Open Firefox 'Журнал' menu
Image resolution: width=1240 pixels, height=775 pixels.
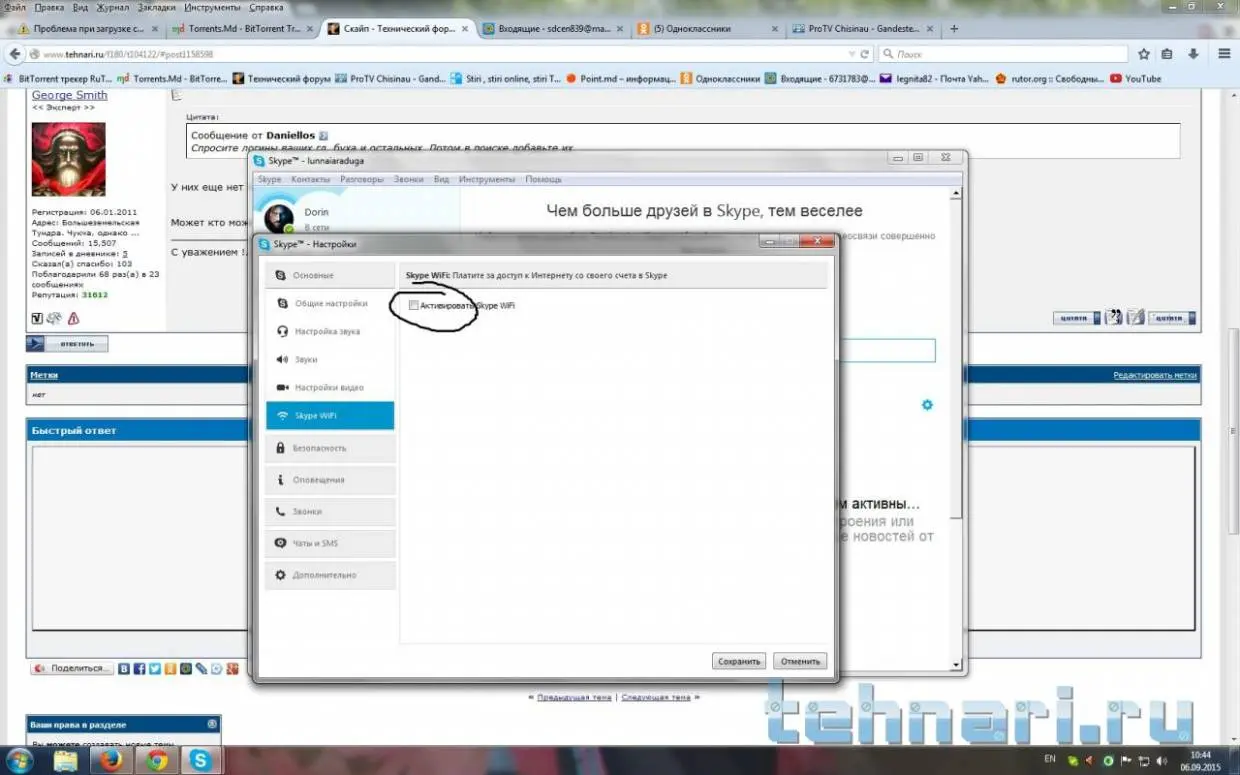113,7
